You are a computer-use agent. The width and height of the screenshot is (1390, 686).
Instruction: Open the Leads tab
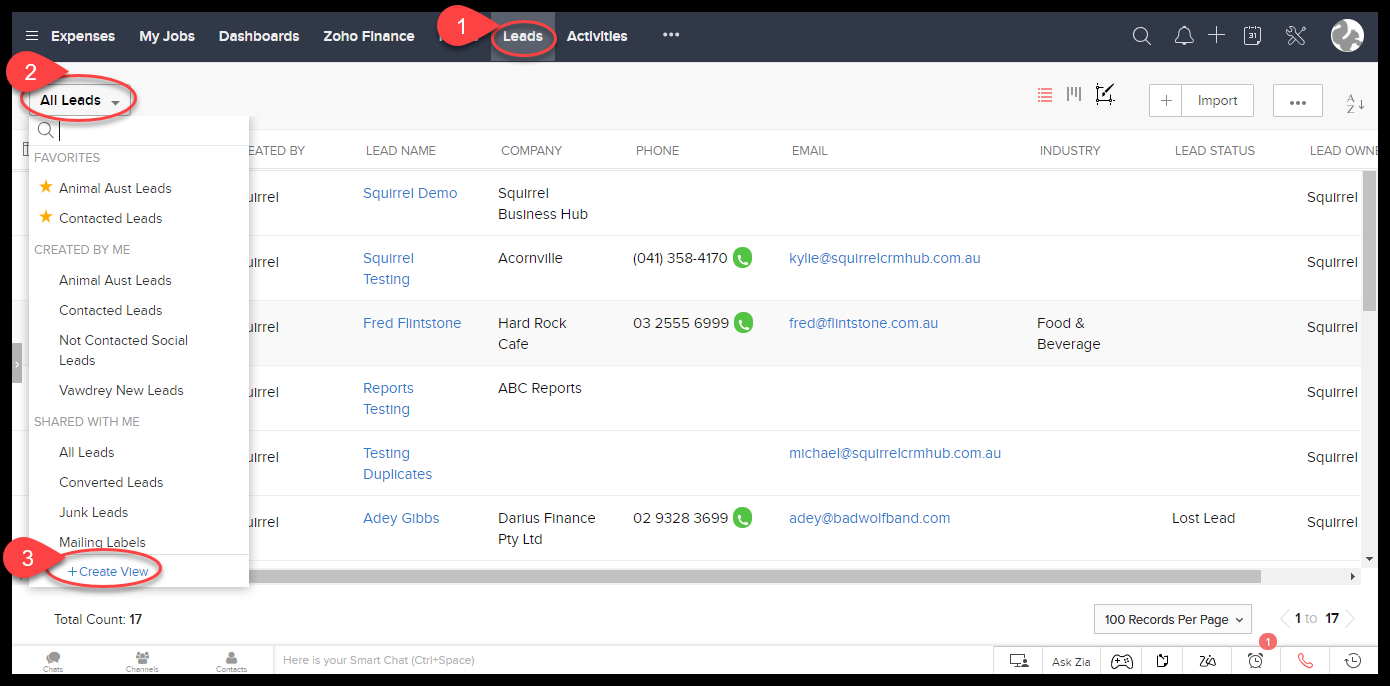[x=523, y=37]
